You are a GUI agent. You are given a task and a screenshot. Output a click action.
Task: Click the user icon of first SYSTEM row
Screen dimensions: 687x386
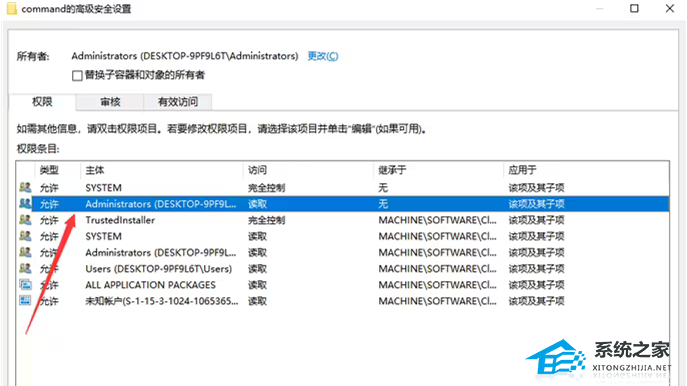[x=25, y=188]
